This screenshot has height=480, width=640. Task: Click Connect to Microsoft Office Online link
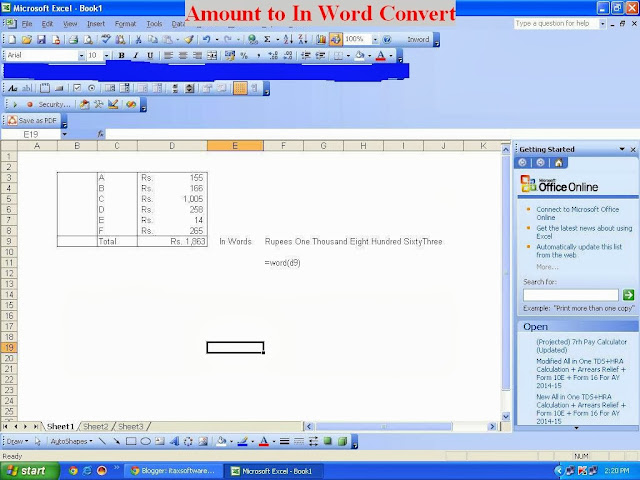578,213
